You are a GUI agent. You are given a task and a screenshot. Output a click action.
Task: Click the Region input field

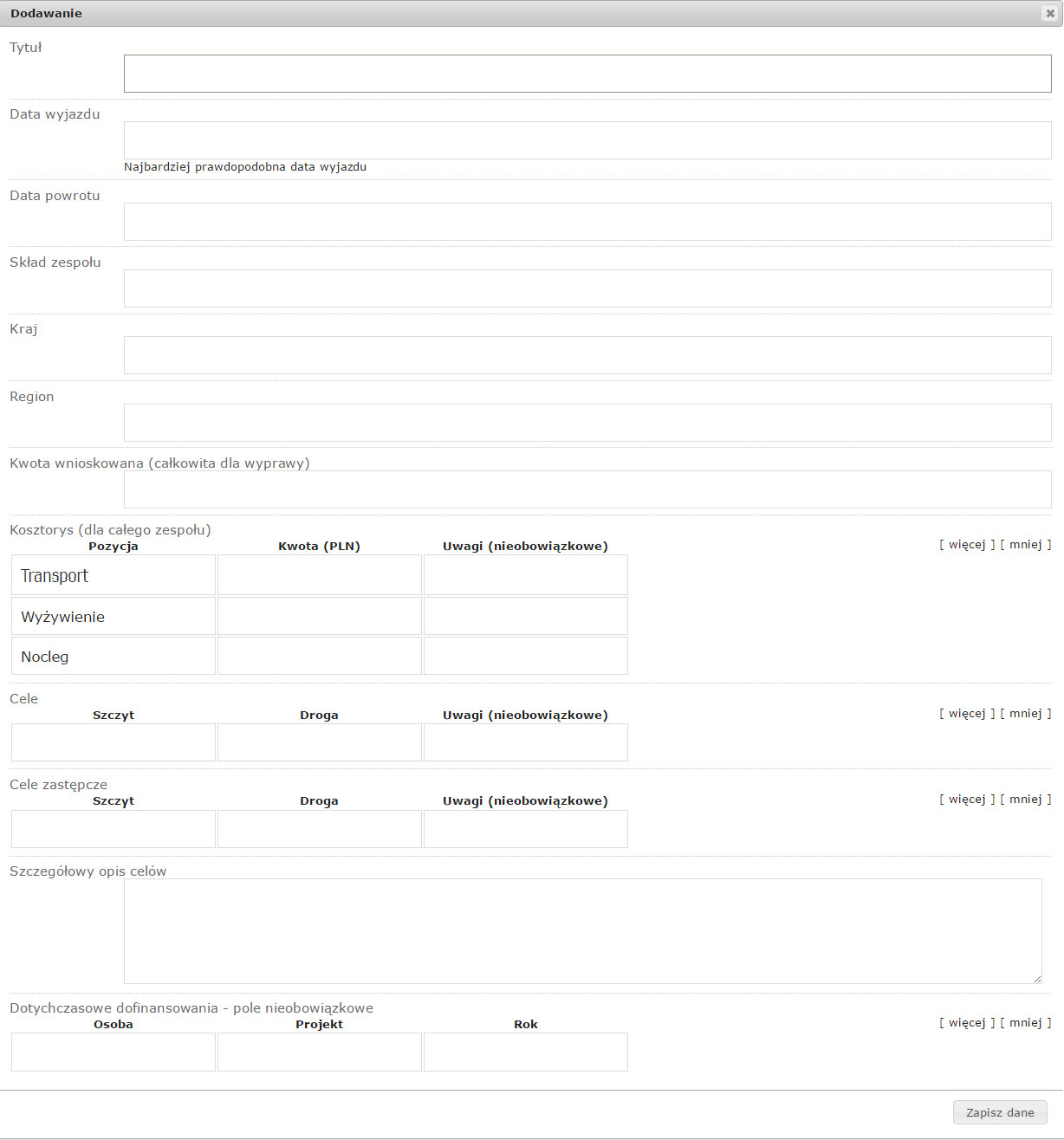click(587, 423)
